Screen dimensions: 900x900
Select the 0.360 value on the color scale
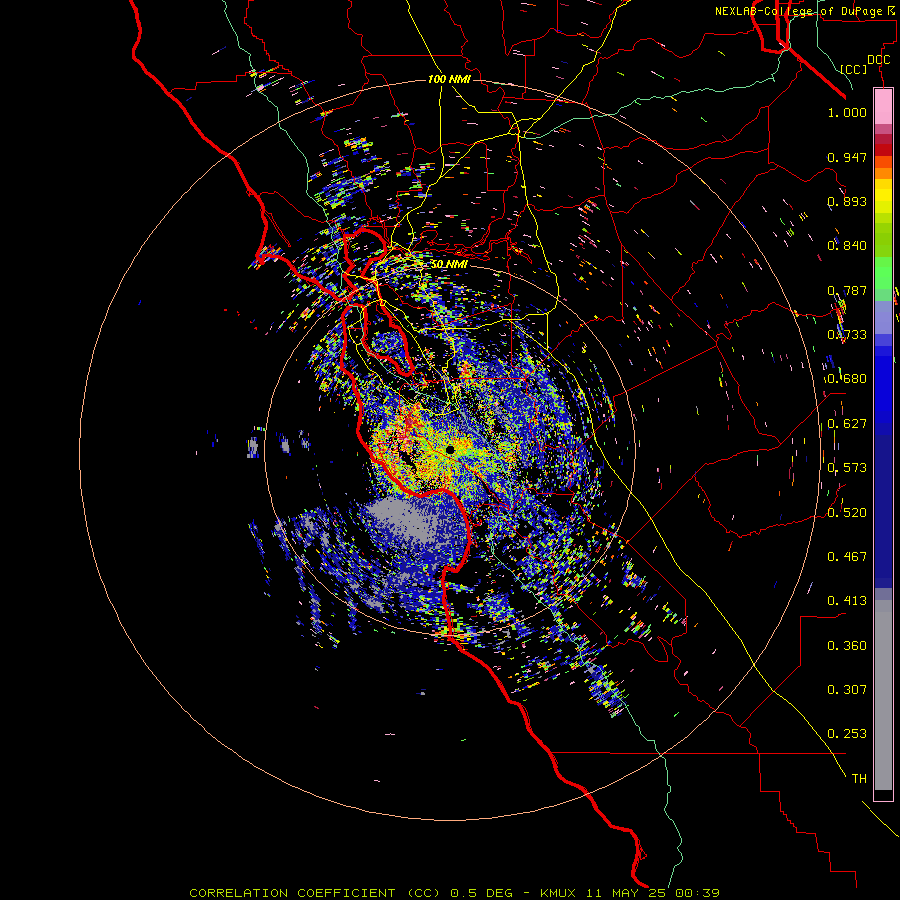point(847,646)
